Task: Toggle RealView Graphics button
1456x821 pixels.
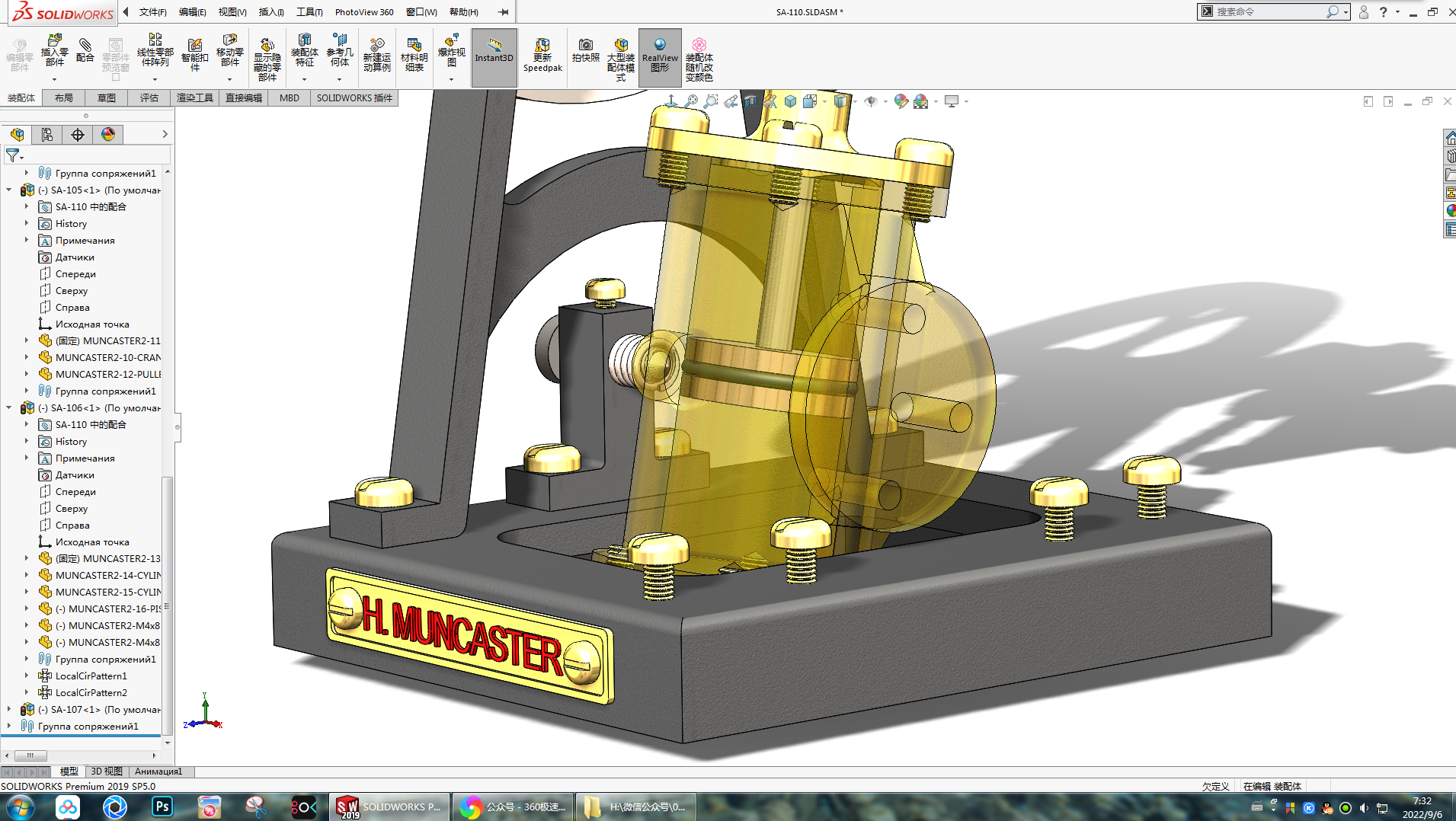Action: (x=660, y=57)
